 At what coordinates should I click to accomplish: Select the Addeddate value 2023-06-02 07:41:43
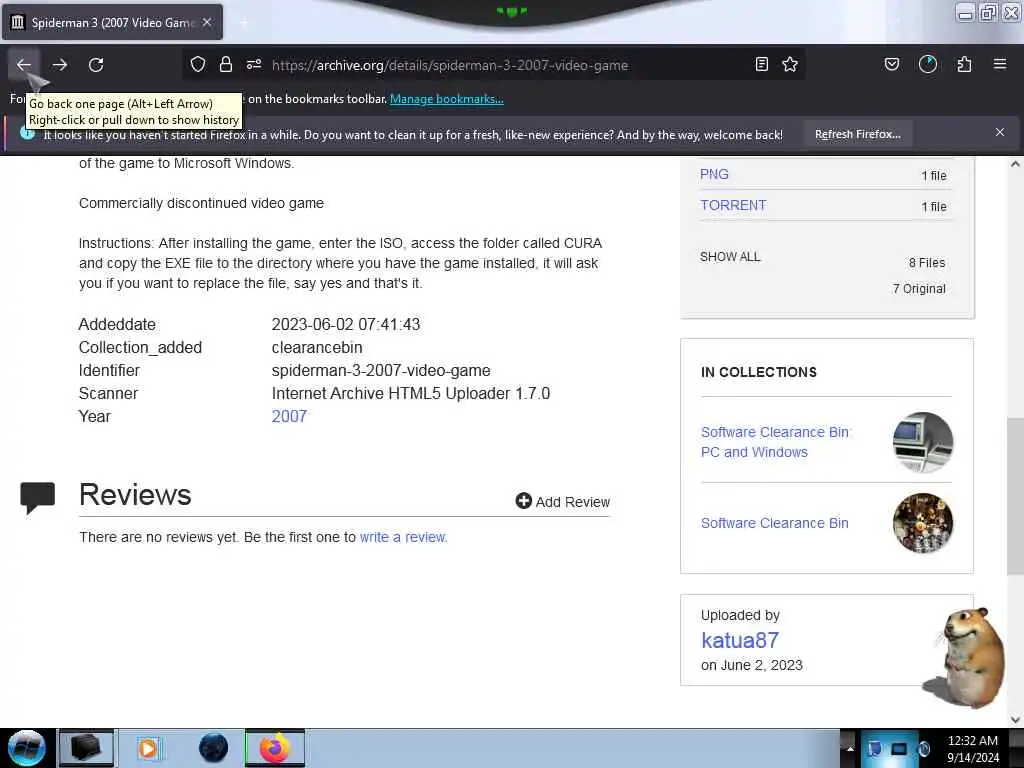coord(345,325)
